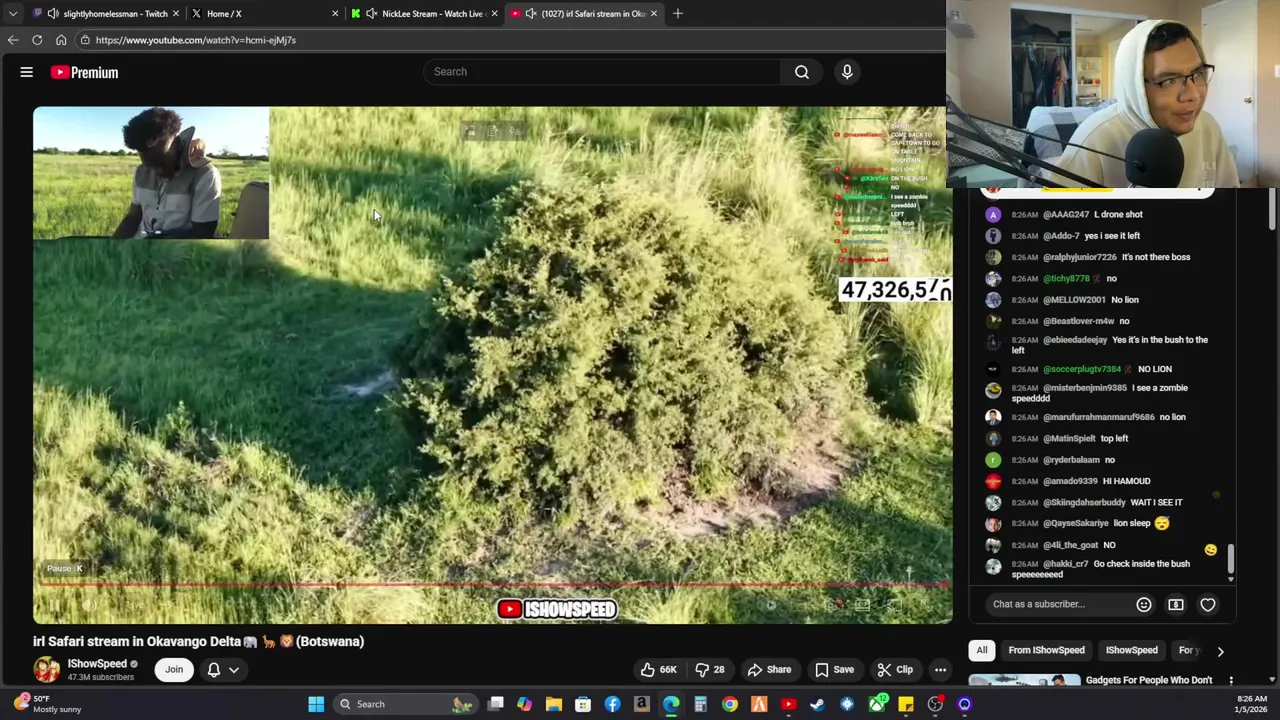This screenshot has height=720, width=1280.
Task: Join the IShowSpeed channel membership
Action: (x=174, y=670)
